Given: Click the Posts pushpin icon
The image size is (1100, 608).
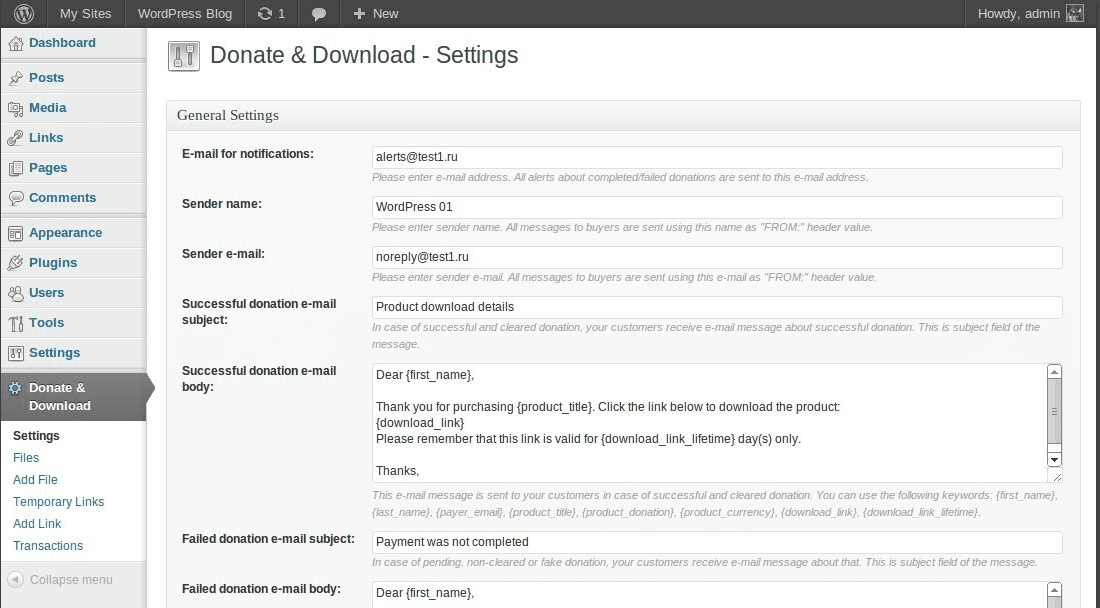Looking at the screenshot, I should 15,79.
